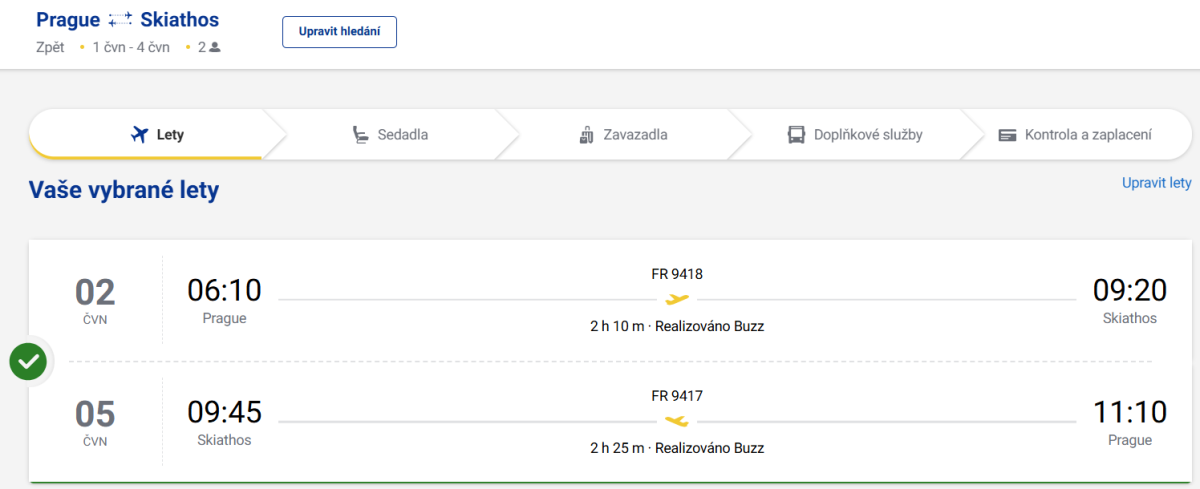The height and width of the screenshot is (489, 1200).
Task: Click the card icon for Kontrola a zaplacení
Action: [1007, 135]
